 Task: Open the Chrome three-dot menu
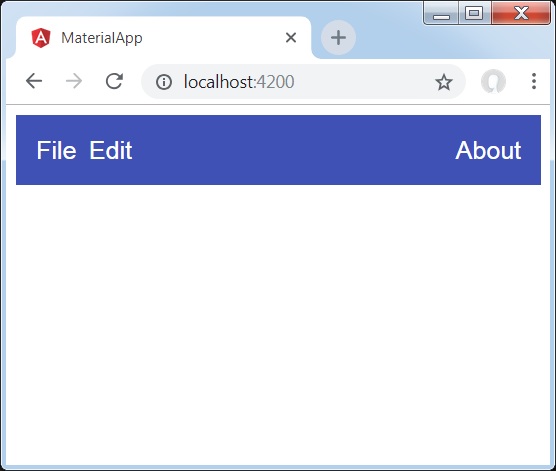pos(534,81)
